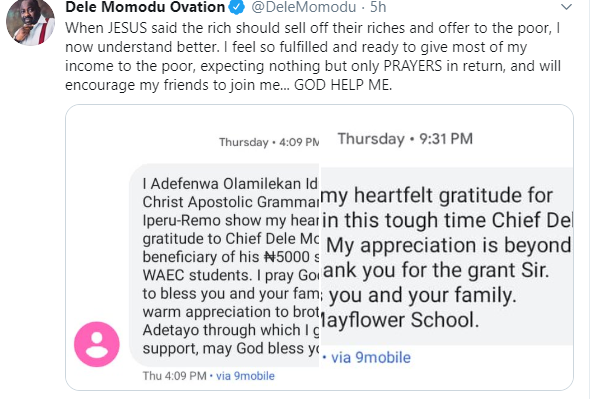Click the small 'via 9mobile' label

245,376
